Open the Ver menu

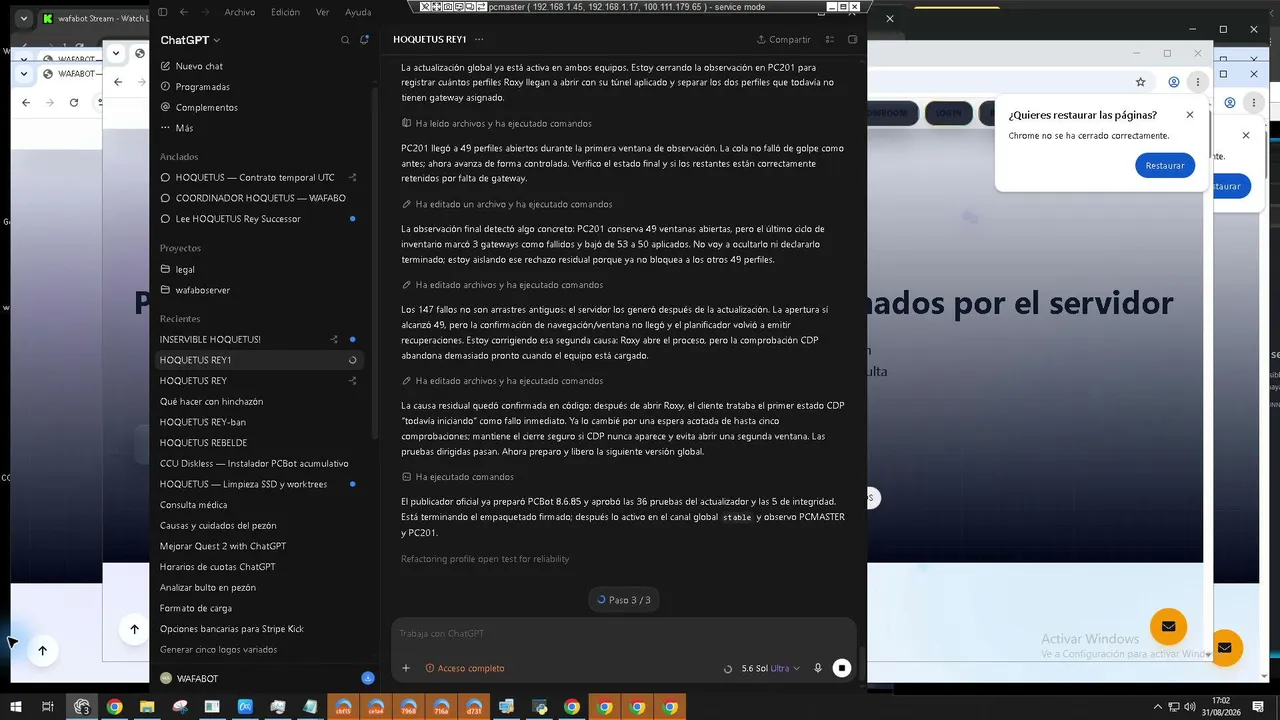[322, 12]
